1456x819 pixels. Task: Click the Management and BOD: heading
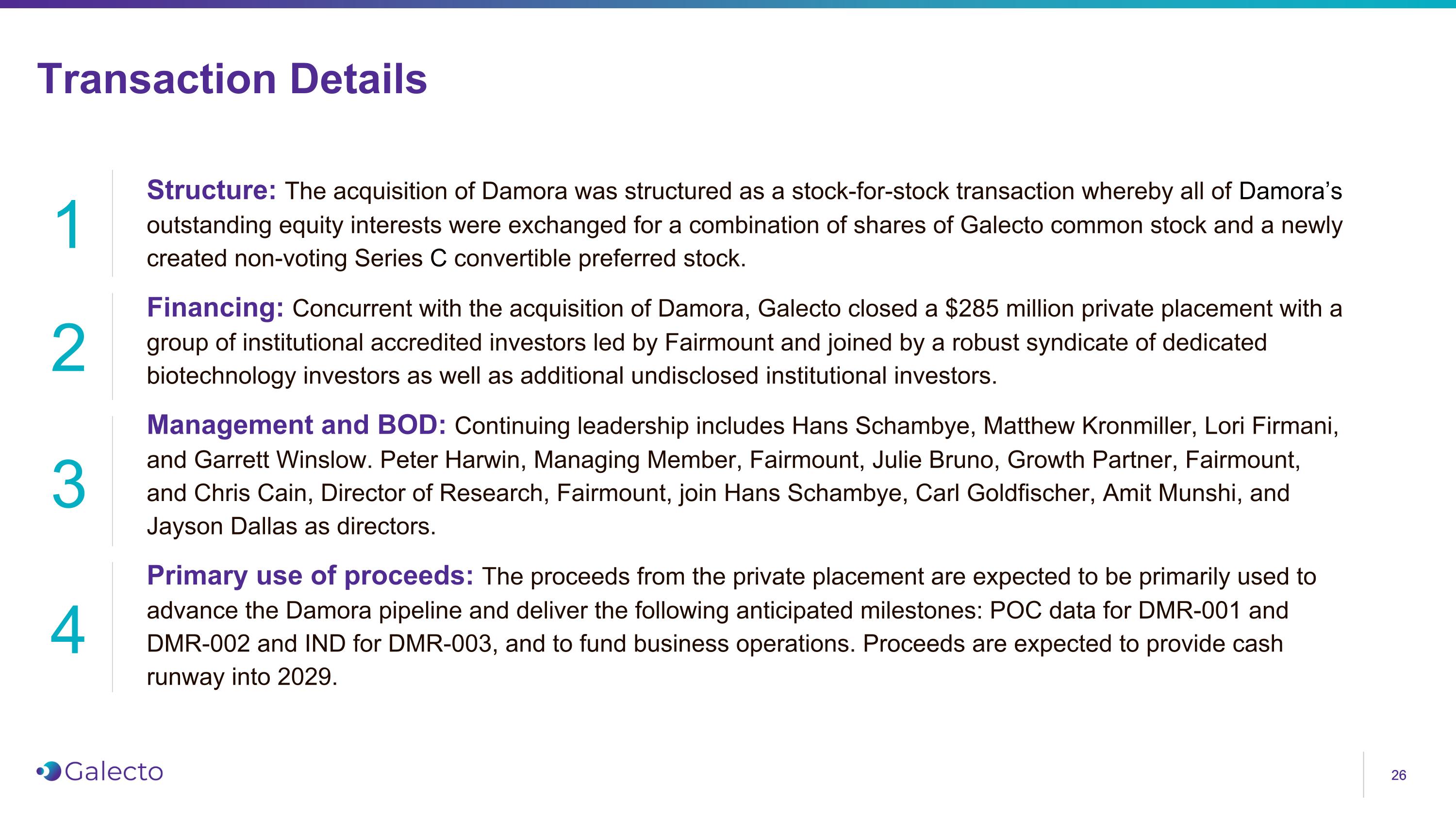pos(297,425)
